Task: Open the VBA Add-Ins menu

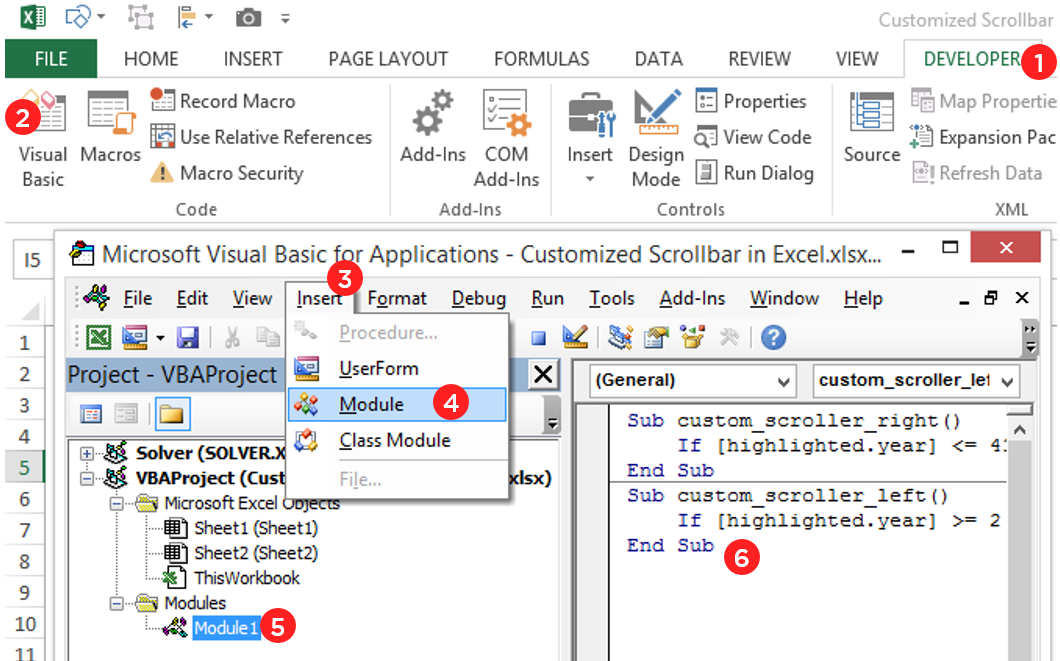Action: click(692, 298)
